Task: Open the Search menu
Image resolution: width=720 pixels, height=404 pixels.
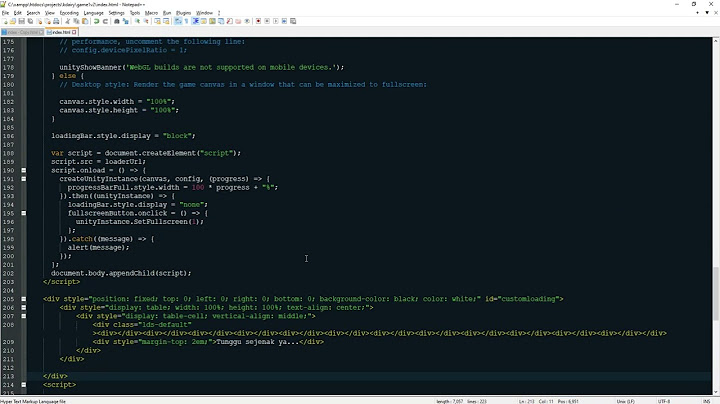Action: click(x=33, y=13)
